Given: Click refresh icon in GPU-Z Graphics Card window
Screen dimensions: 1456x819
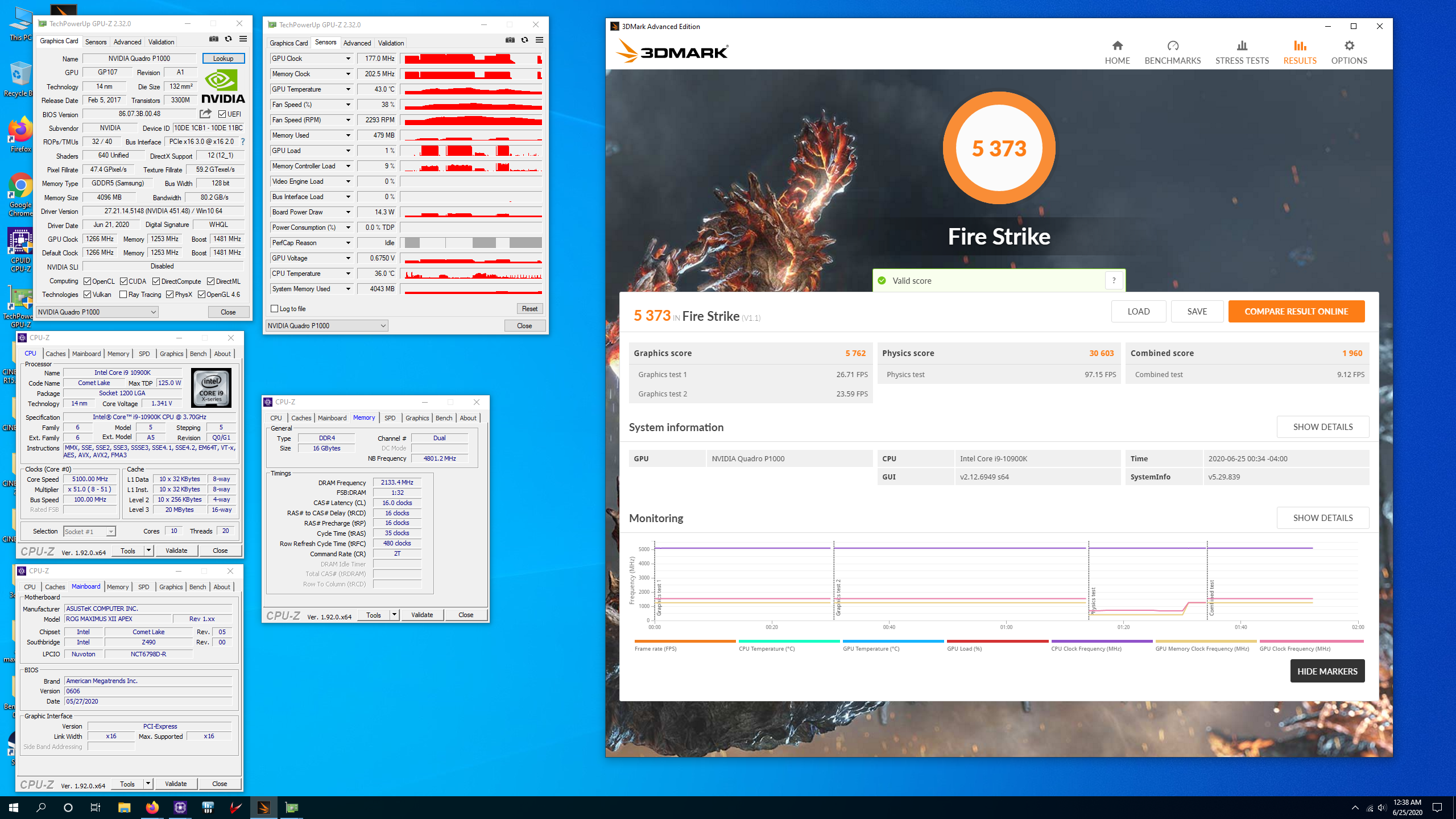Looking at the screenshot, I should pyautogui.click(x=228, y=39).
